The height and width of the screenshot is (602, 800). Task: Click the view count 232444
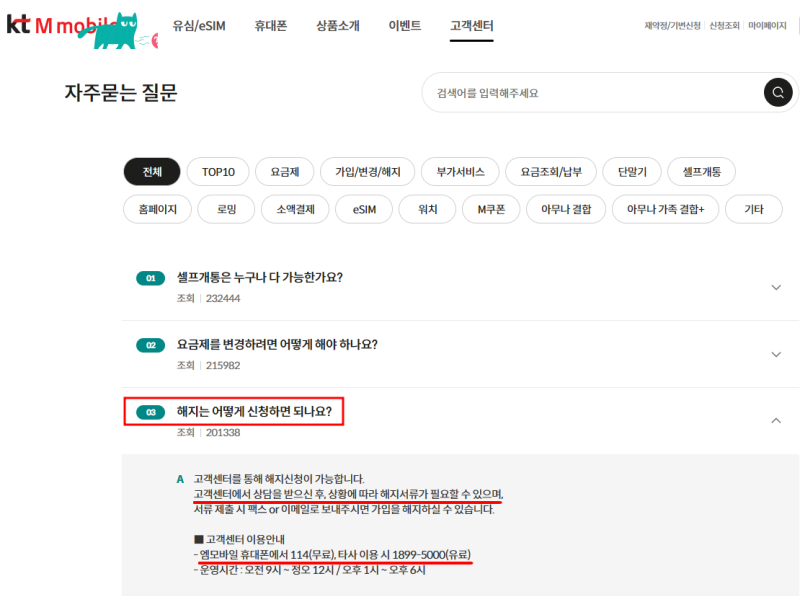(223, 298)
